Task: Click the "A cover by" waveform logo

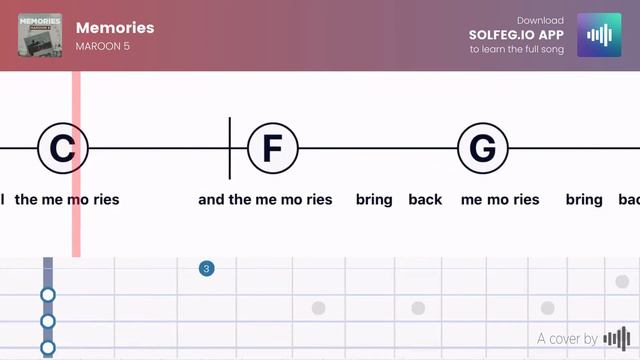Action: 617,338
